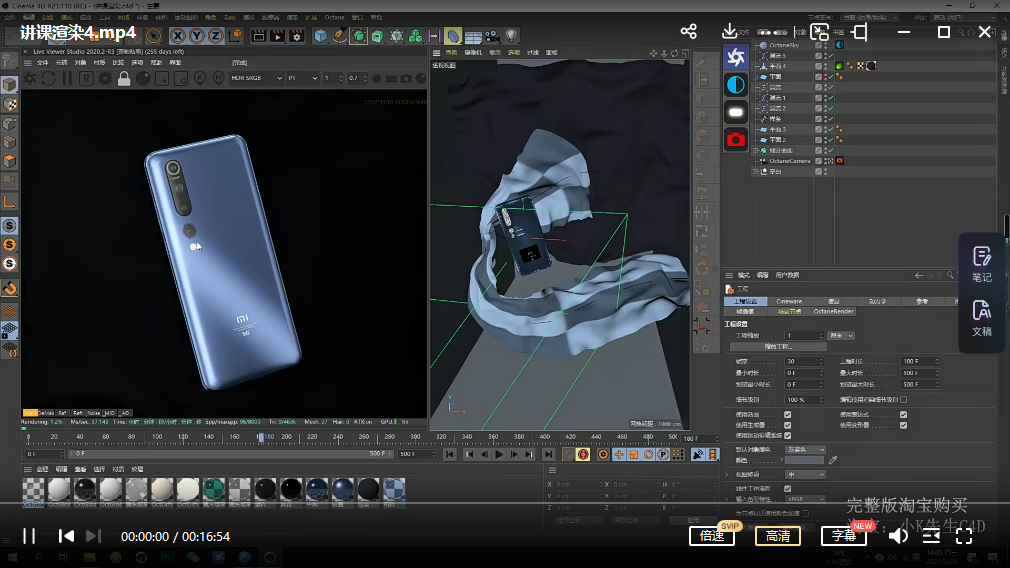Image resolution: width=1010 pixels, height=568 pixels.
Task: Click the light bulb icon in the toolbar
Action: pyautogui.click(x=511, y=36)
